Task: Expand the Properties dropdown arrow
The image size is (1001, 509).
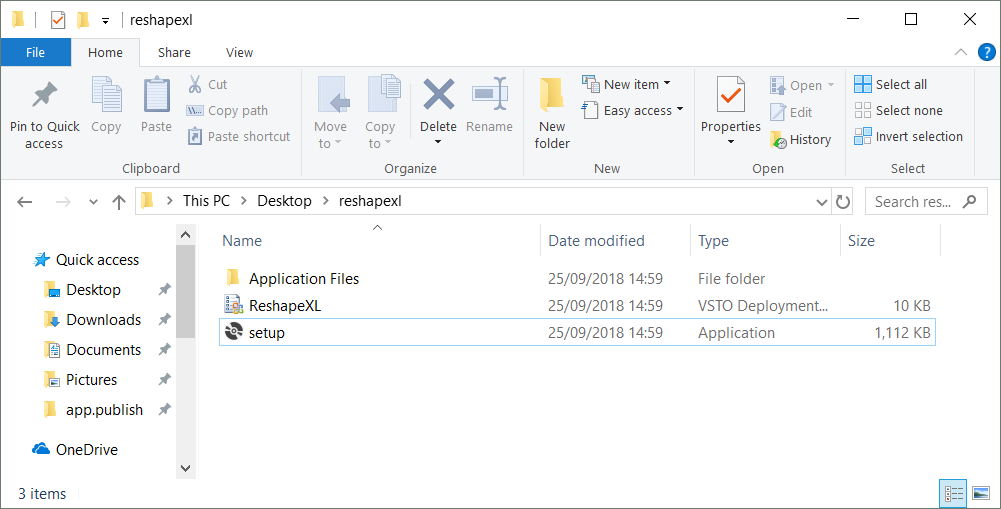Action: tap(731, 142)
